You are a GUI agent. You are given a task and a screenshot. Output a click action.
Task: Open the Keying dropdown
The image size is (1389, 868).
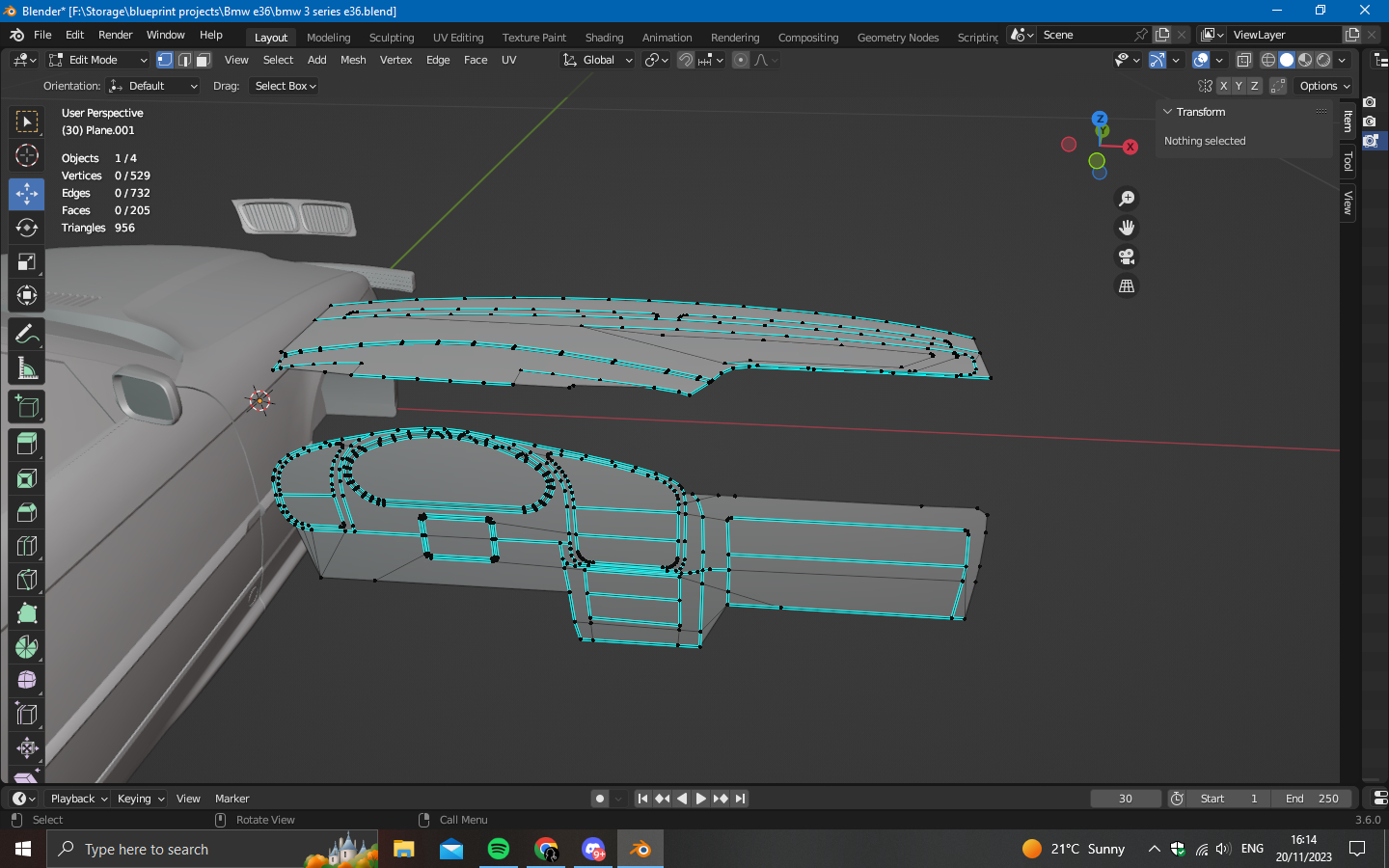pos(140,799)
